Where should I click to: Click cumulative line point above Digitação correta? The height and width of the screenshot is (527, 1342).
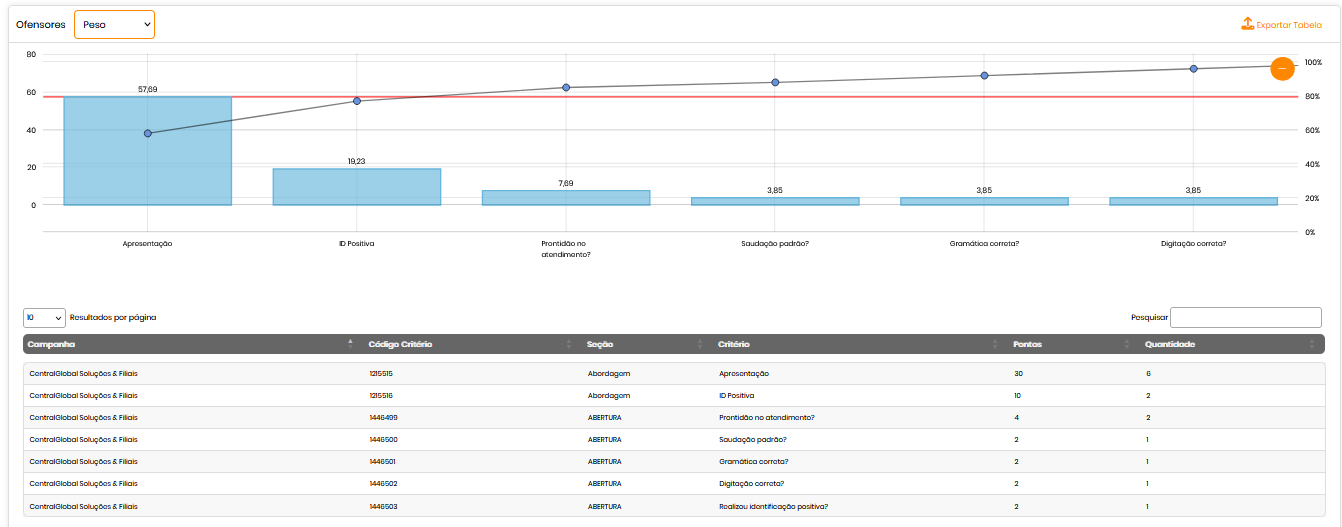pyautogui.click(x=1193, y=69)
